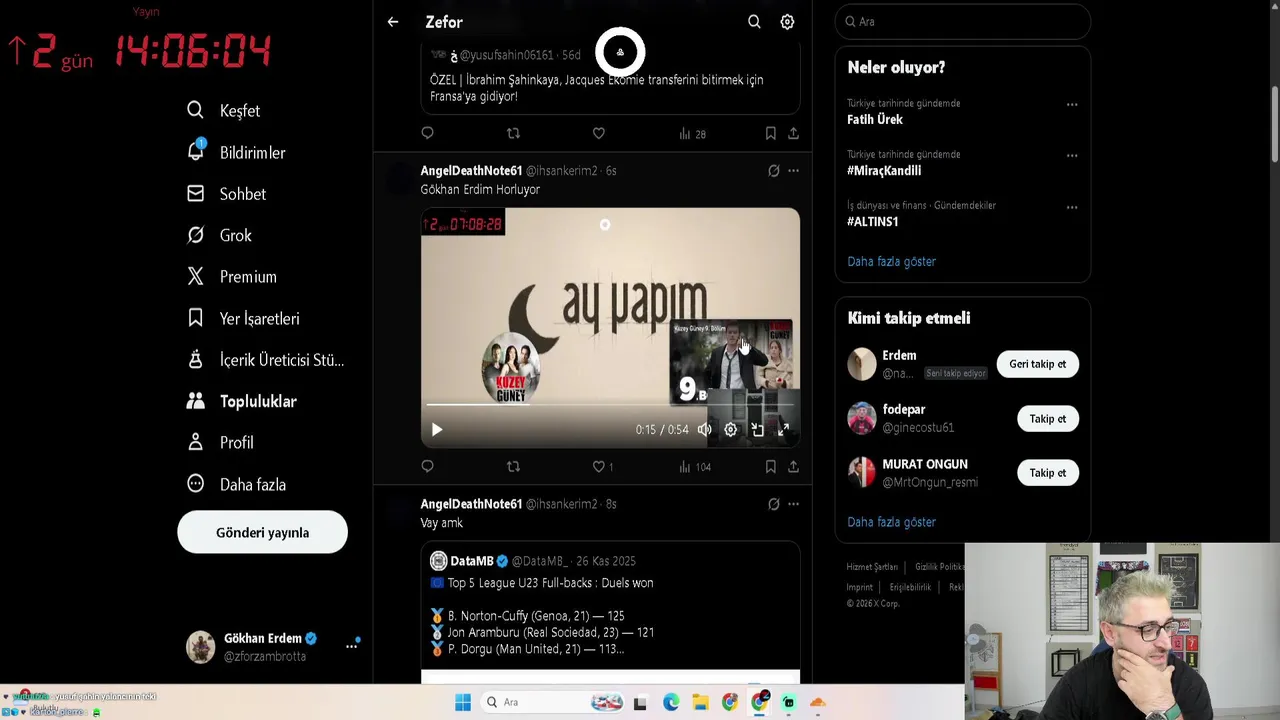Open #ALTINS1 trending topic
The height and width of the screenshot is (720, 1280).
coord(873,221)
